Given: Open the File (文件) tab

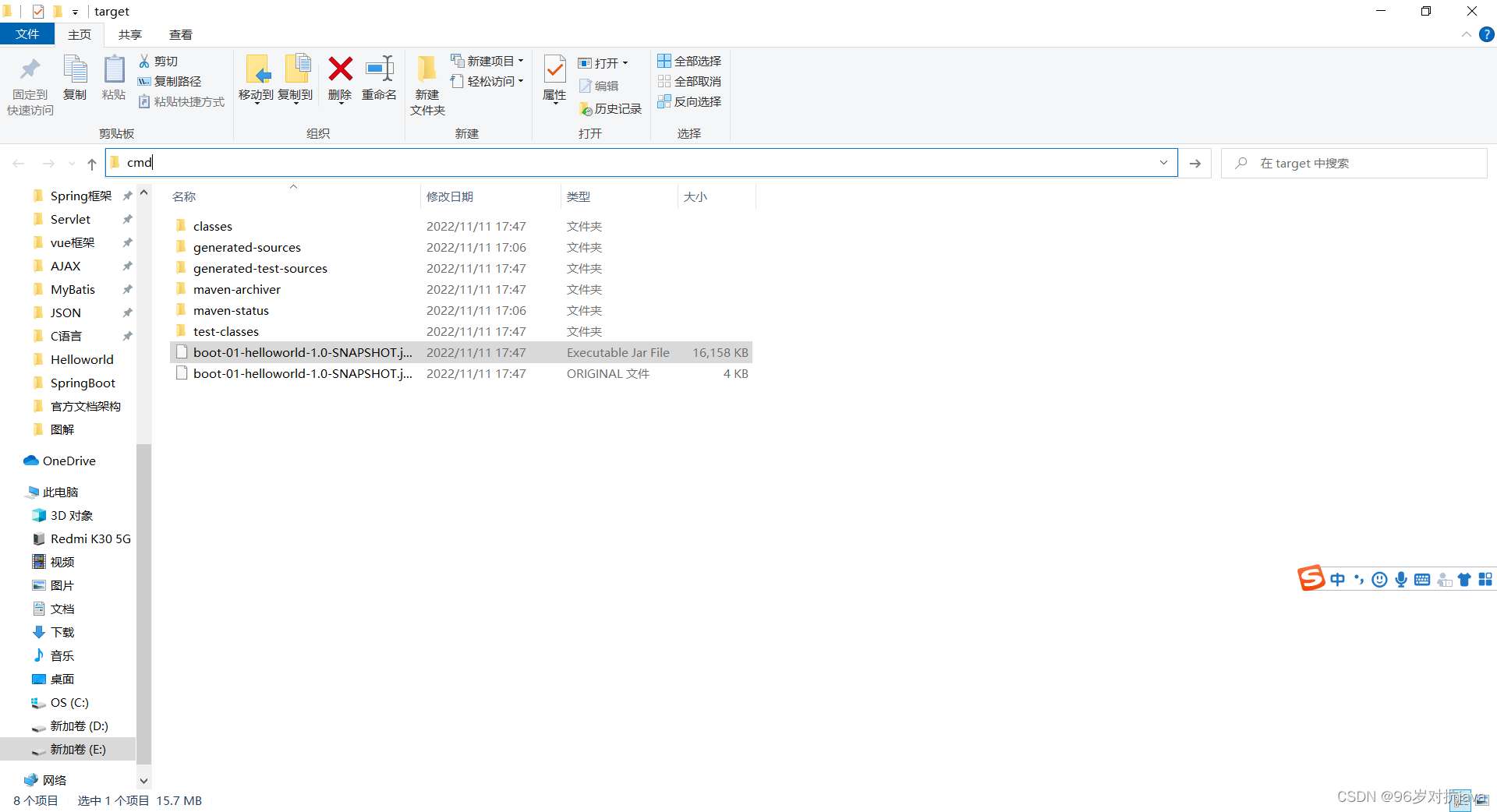Looking at the screenshot, I should click(x=27, y=34).
